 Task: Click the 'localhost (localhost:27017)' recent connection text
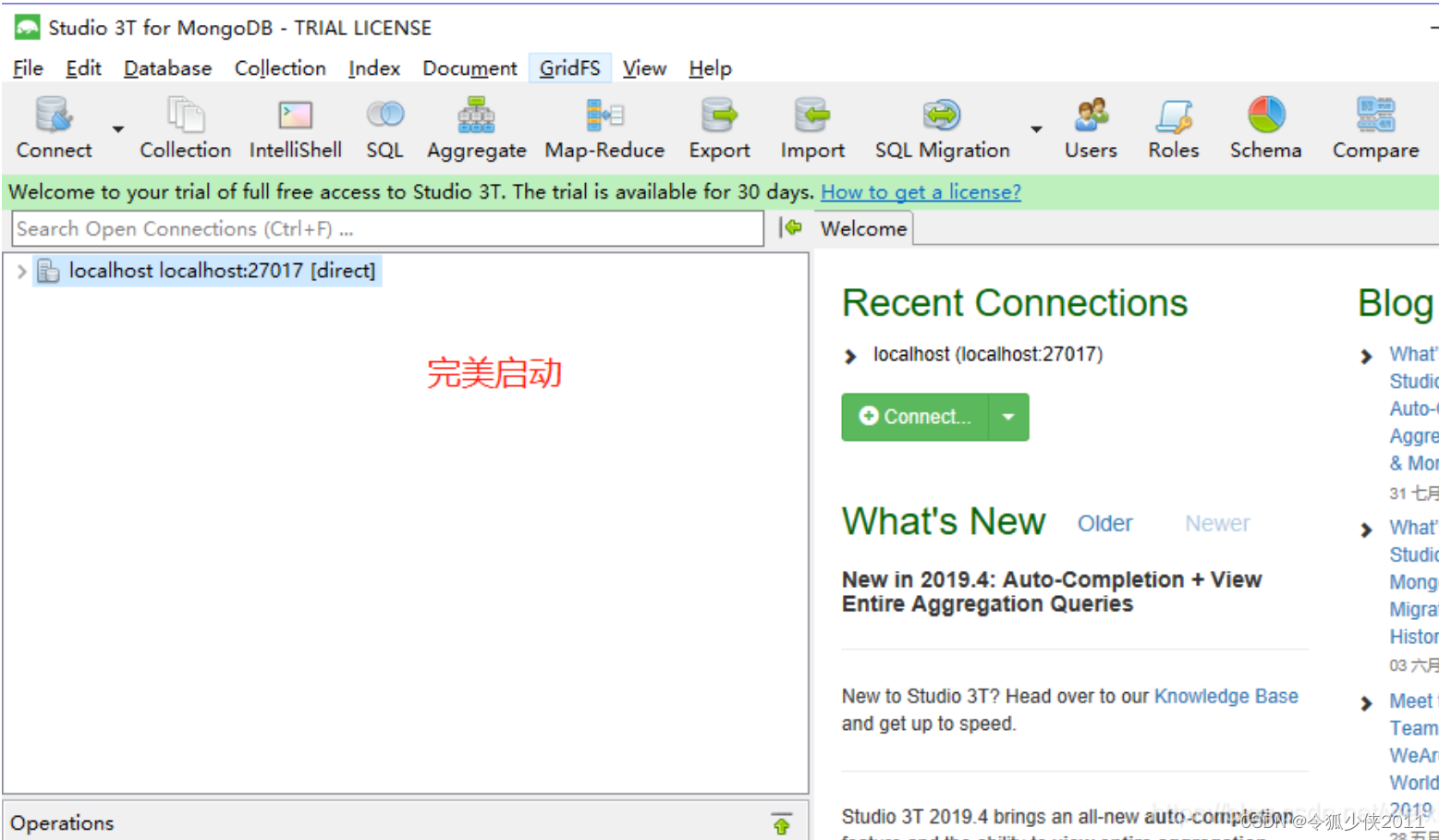[988, 355]
